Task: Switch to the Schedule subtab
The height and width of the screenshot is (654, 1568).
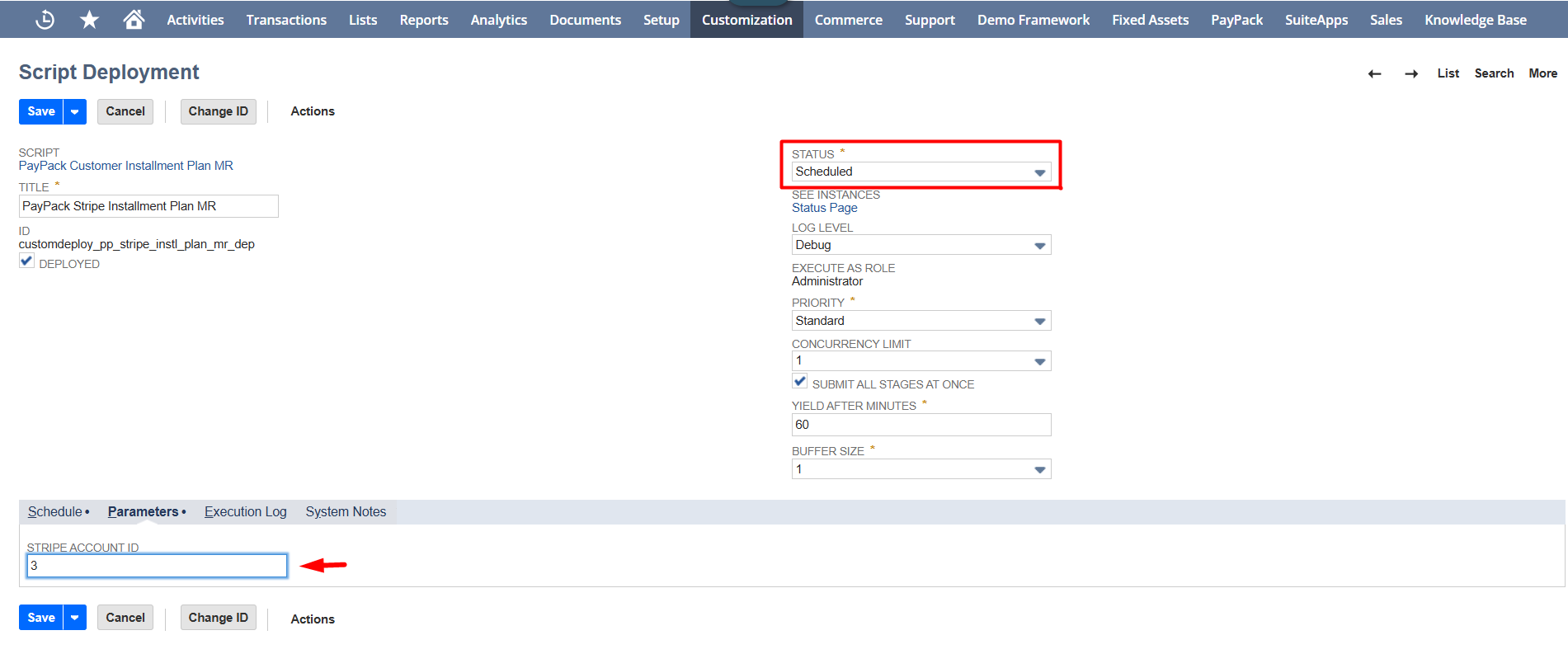Action: (x=55, y=511)
